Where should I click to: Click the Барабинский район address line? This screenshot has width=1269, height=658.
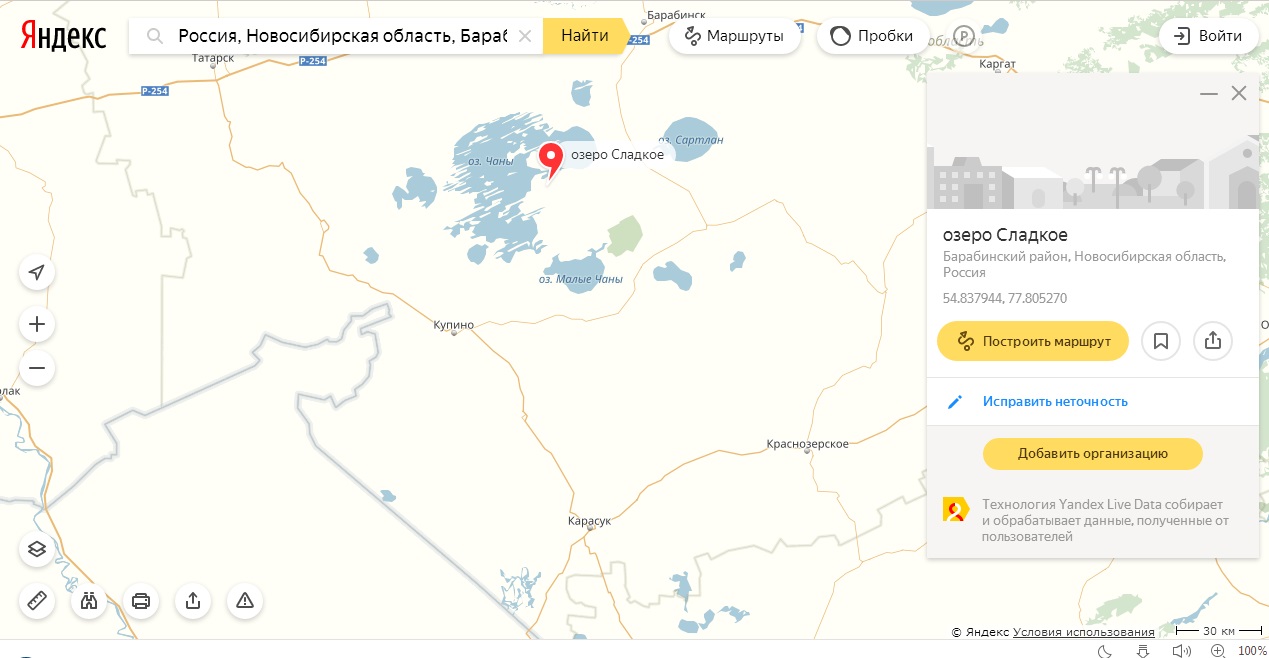point(1084,264)
